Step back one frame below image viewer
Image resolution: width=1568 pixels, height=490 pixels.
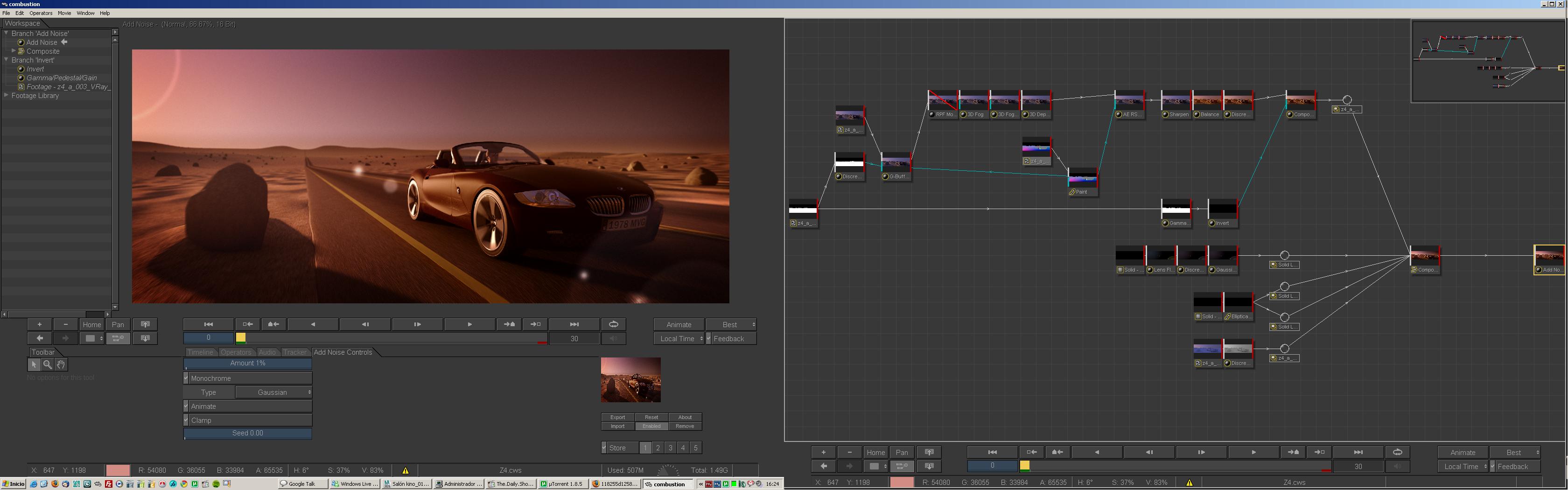(x=365, y=324)
